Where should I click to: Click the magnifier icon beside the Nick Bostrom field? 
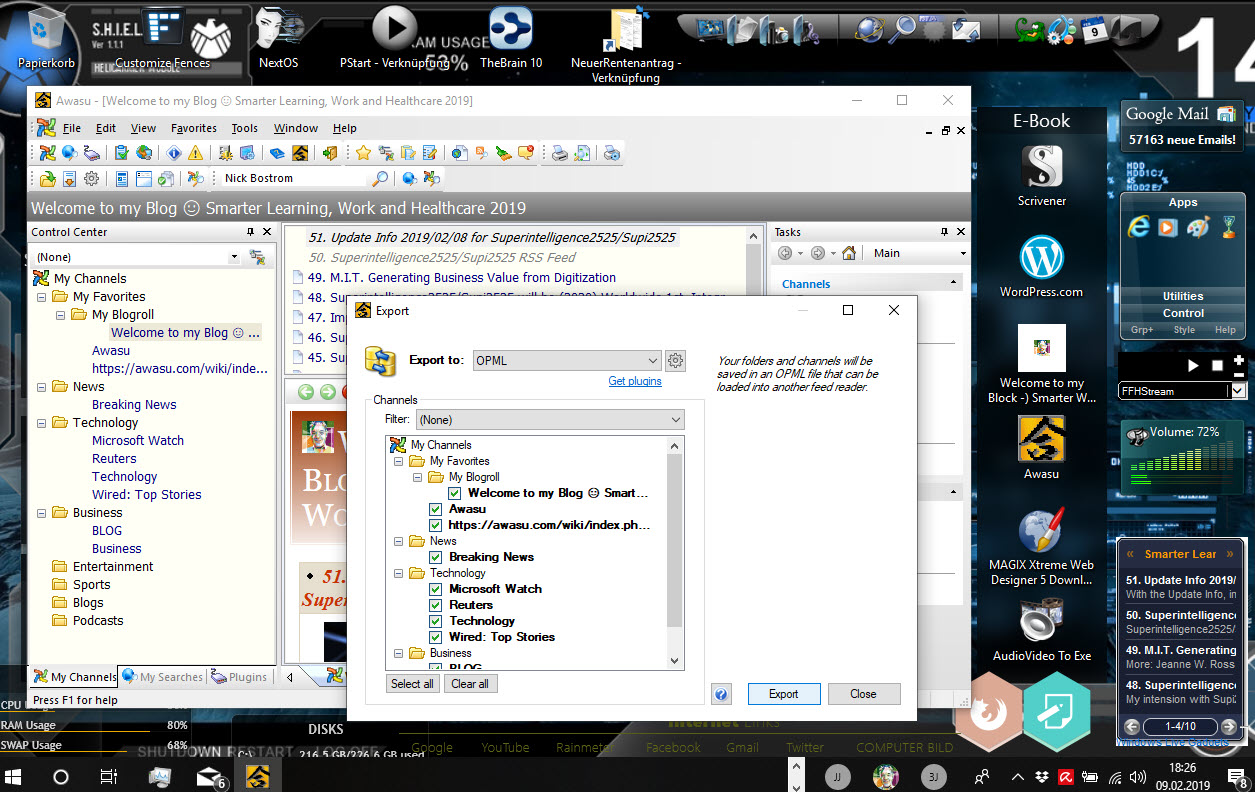pyautogui.click(x=380, y=178)
